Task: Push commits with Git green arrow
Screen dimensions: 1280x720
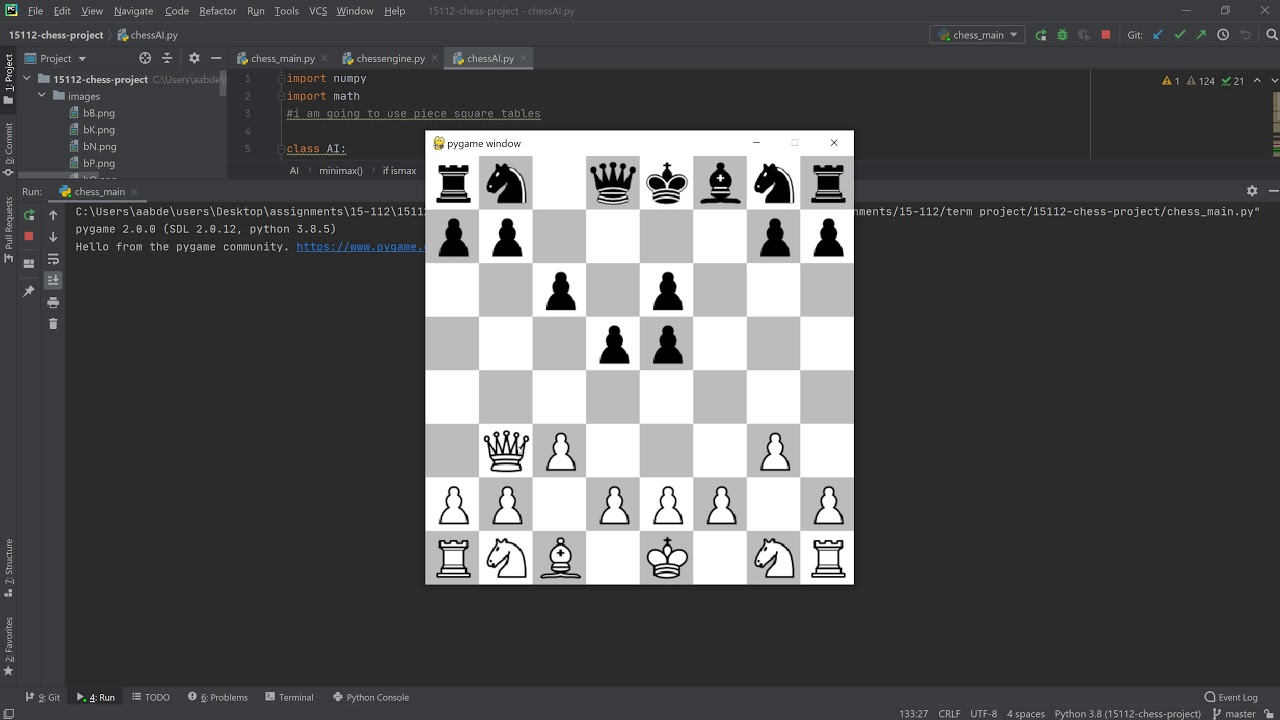Action: (1201, 35)
